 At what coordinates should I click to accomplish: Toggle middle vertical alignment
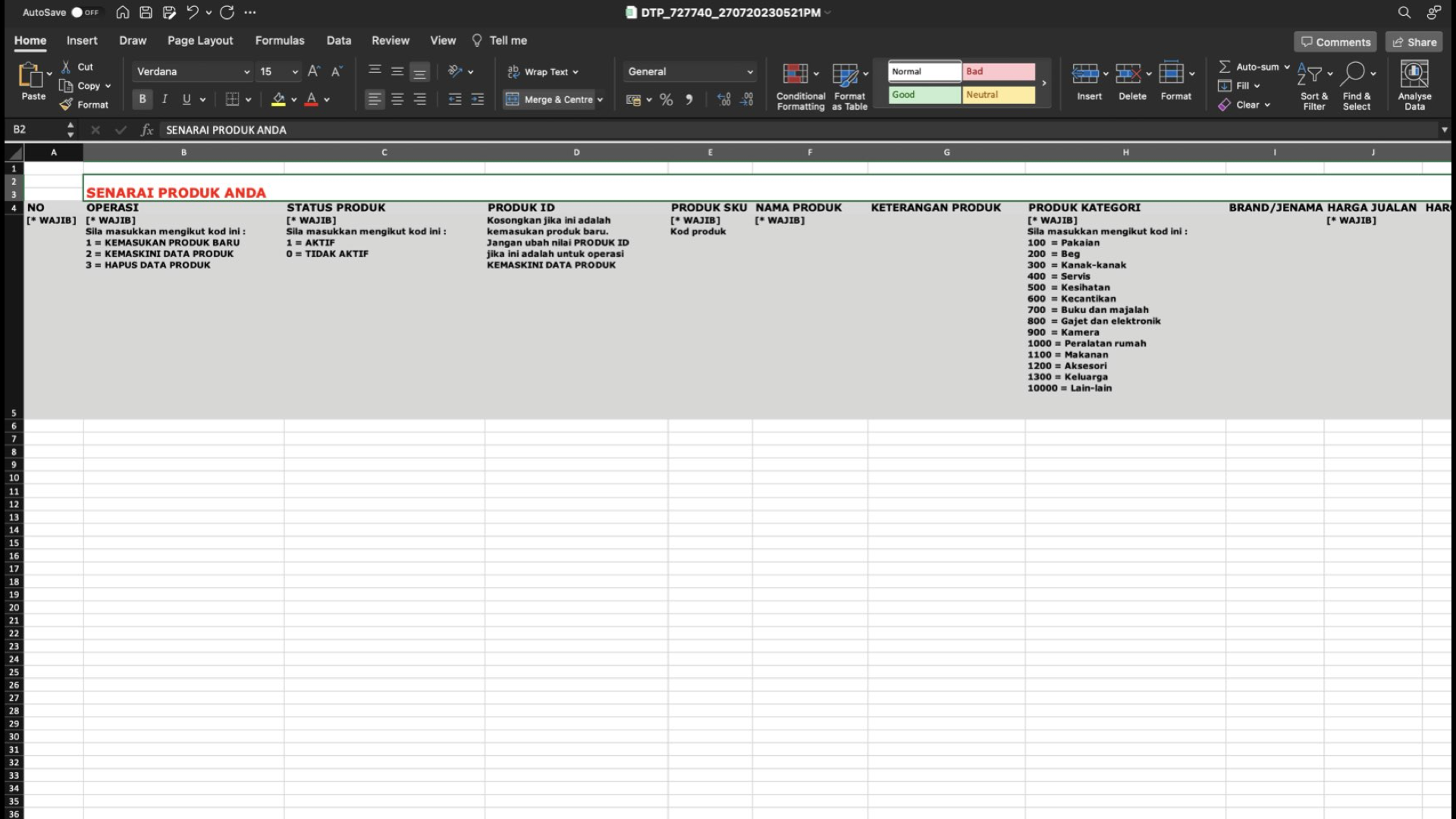397,71
